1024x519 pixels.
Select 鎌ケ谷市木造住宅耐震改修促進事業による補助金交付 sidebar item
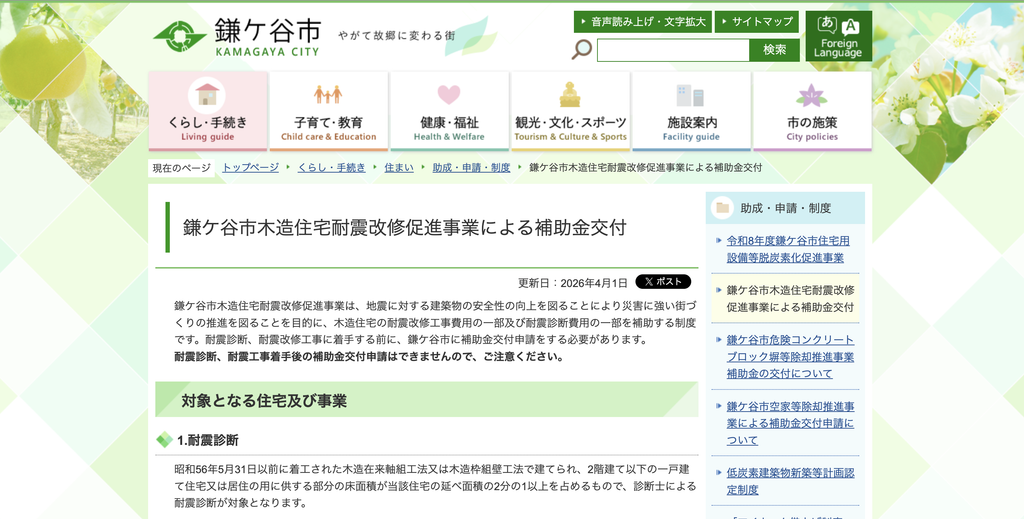click(790, 298)
